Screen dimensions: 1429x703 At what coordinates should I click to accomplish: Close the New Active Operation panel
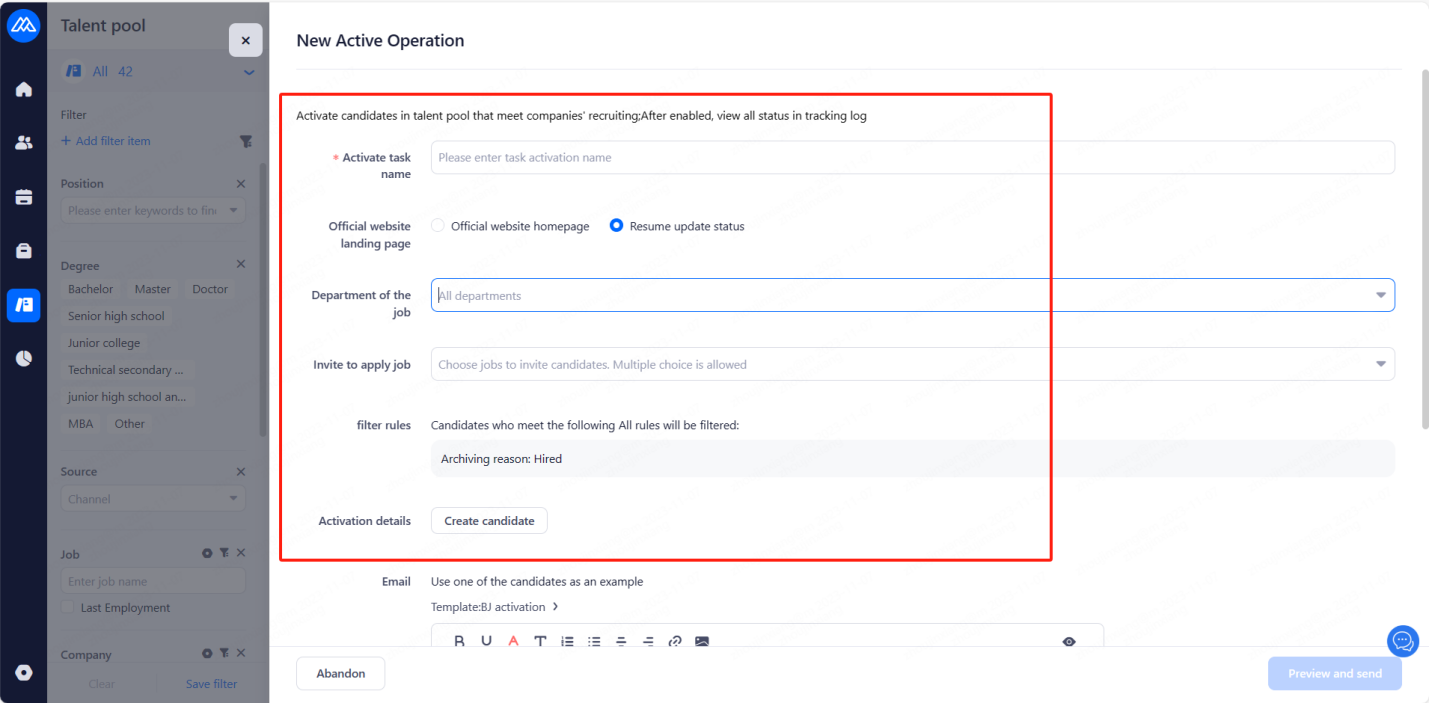point(246,40)
